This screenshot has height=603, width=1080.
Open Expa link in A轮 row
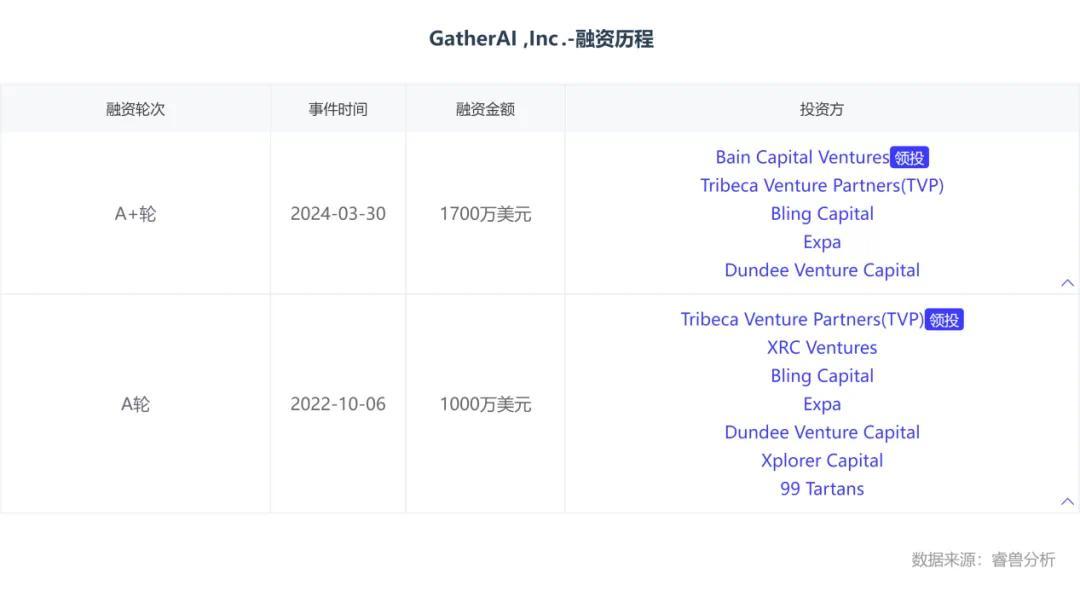822,405
